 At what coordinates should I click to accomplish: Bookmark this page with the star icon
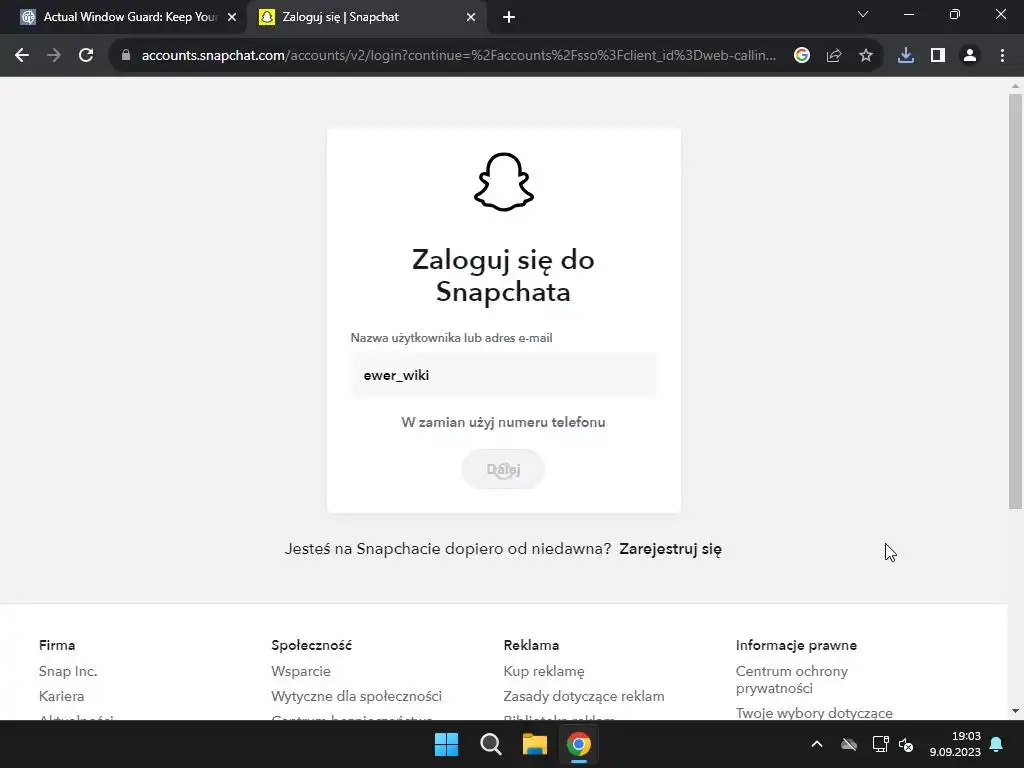tap(866, 56)
